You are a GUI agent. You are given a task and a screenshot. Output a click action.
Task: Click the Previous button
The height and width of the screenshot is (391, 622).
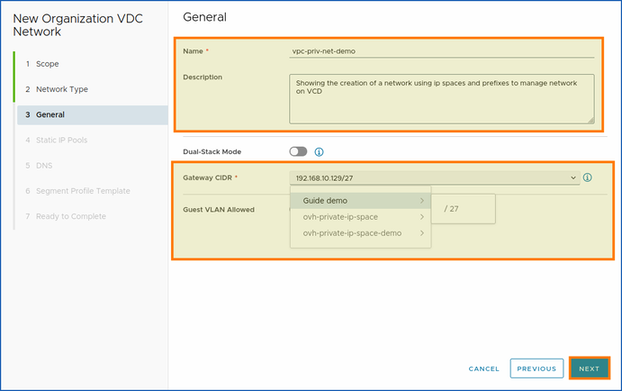pyautogui.click(x=537, y=368)
